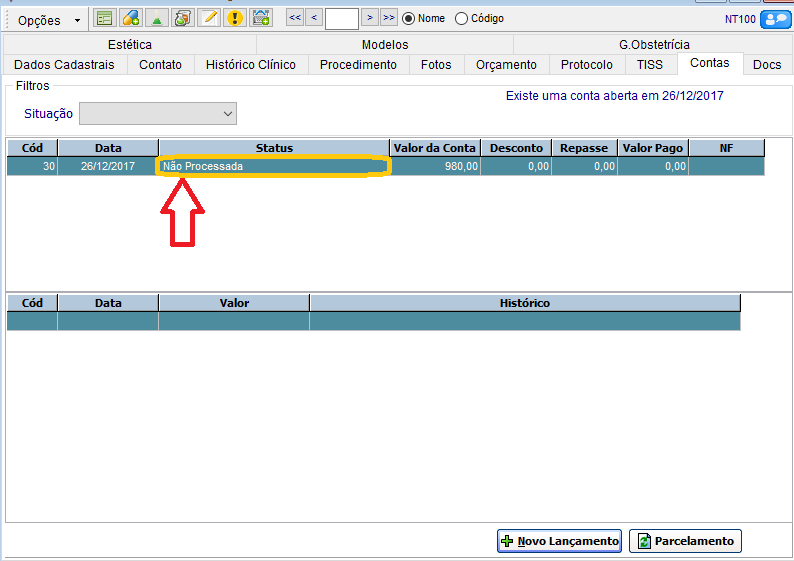
Task: Click the pencil notes toolbar icon
Action: click(x=208, y=18)
